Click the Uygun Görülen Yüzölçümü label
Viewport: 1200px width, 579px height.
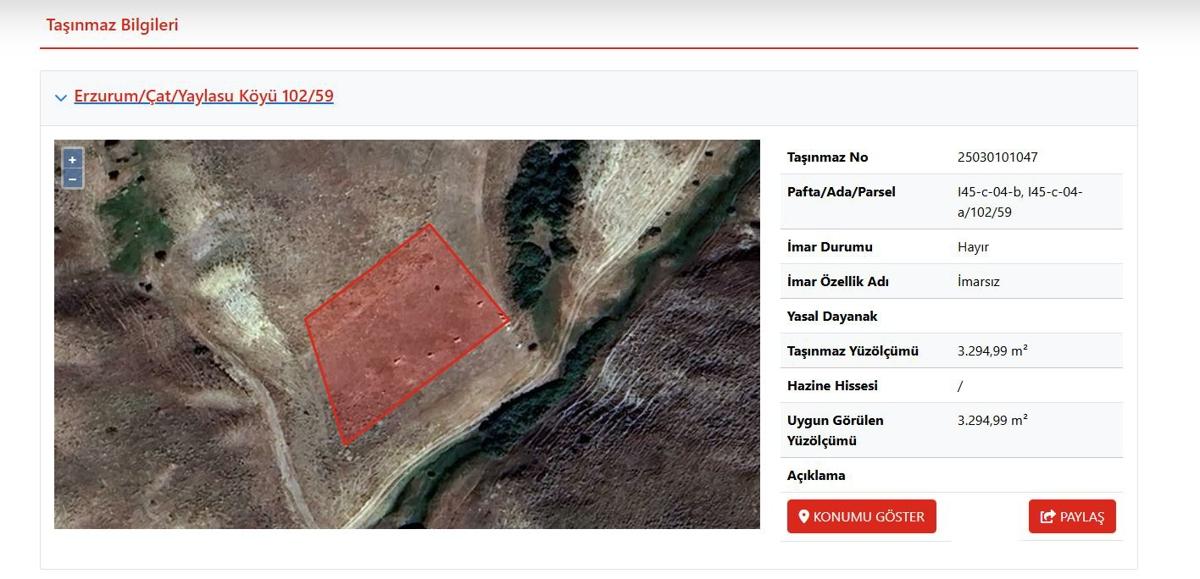(x=835, y=430)
